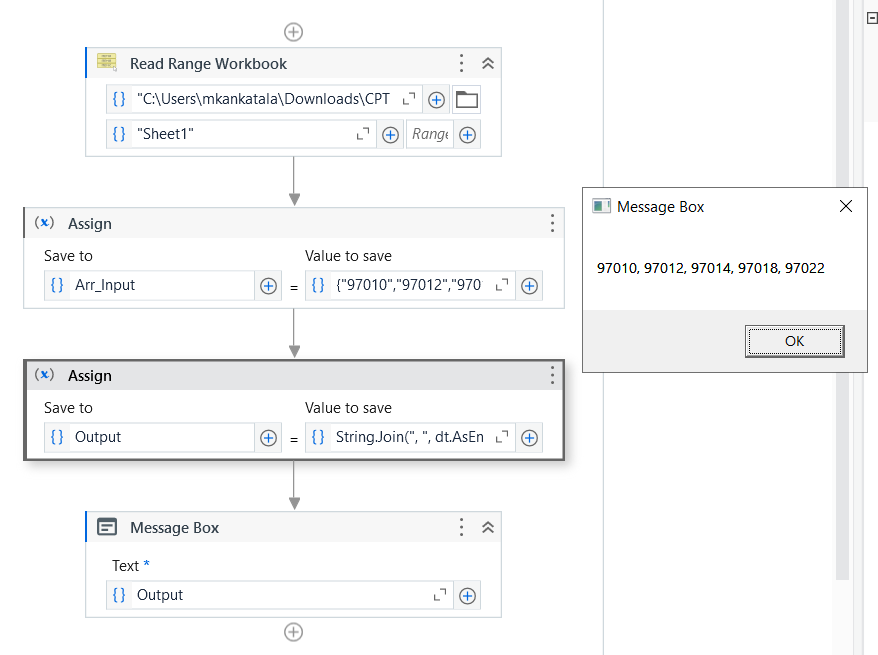Open options menu of first Assign activity
This screenshot has height=655, width=878.
[x=552, y=223]
